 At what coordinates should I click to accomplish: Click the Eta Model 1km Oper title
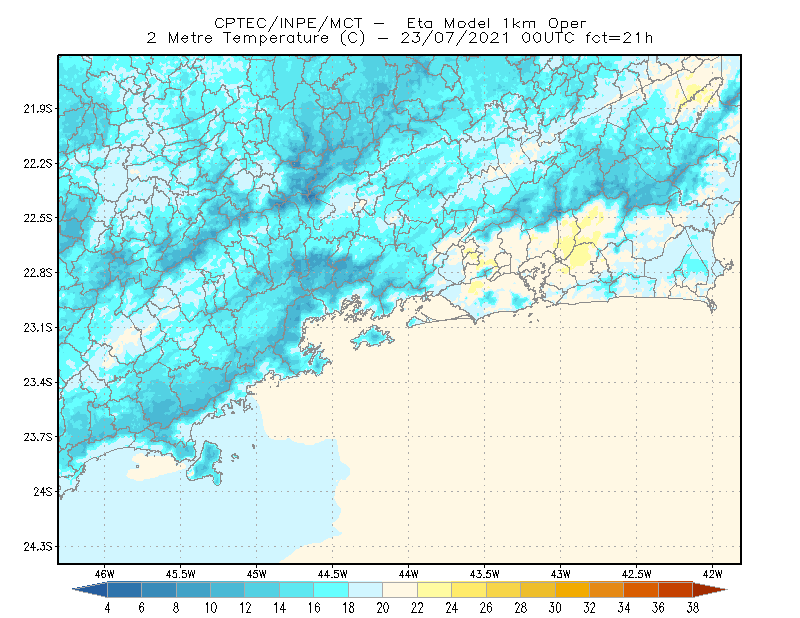496,23
